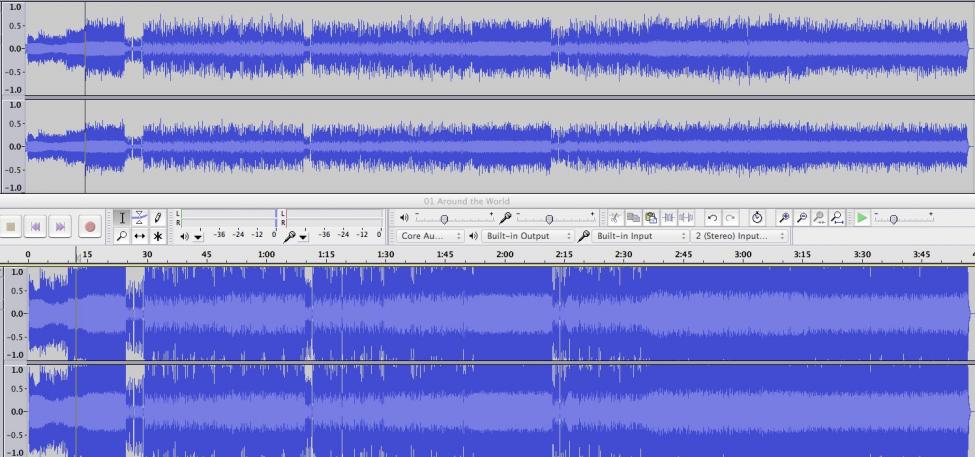Activate the Multi-Tool asterisk mode
Image resolution: width=975 pixels, height=457 pixels.
click(158, 237)
